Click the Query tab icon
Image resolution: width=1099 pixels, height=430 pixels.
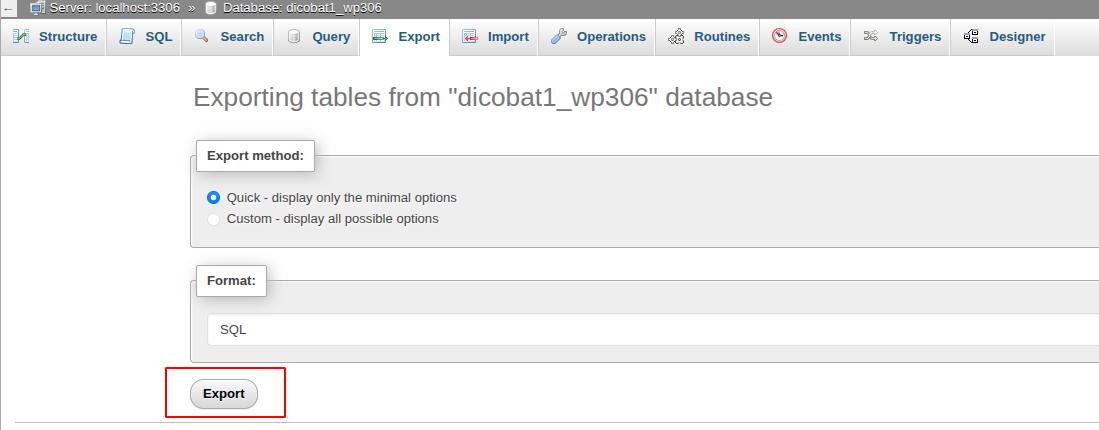coord(294,36)
